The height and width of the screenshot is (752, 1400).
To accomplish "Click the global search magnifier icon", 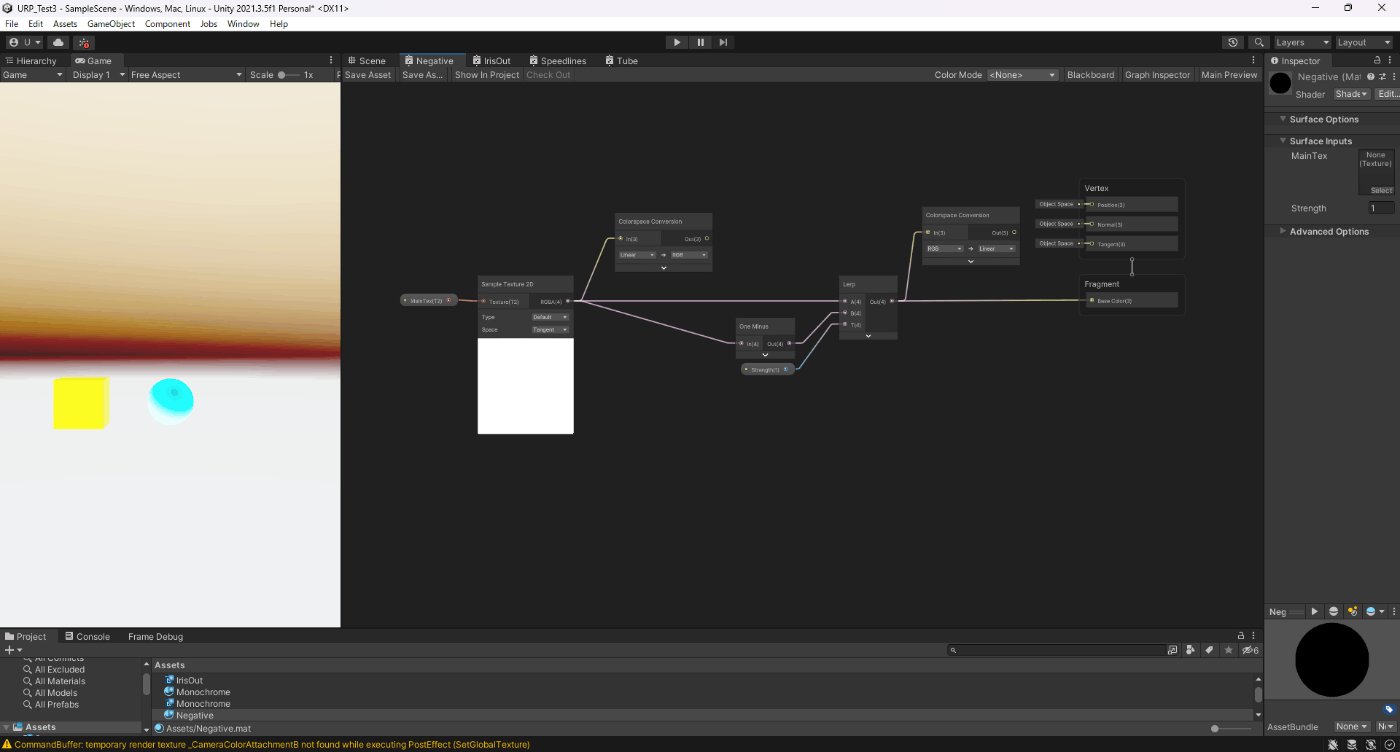I will point(1259,43).
